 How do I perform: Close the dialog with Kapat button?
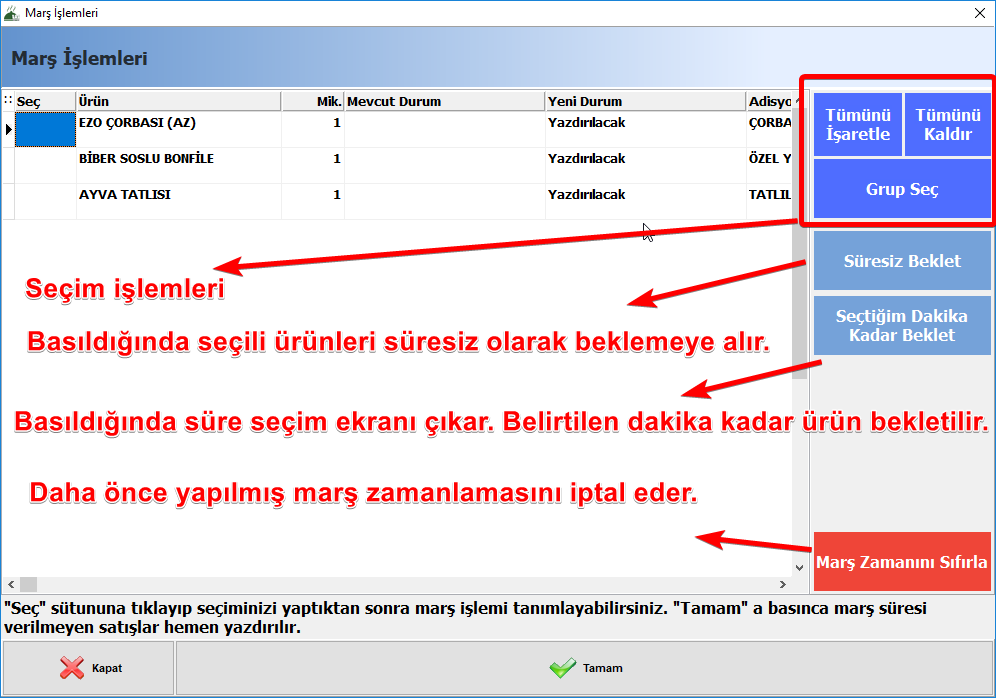[x=88, y=668]
